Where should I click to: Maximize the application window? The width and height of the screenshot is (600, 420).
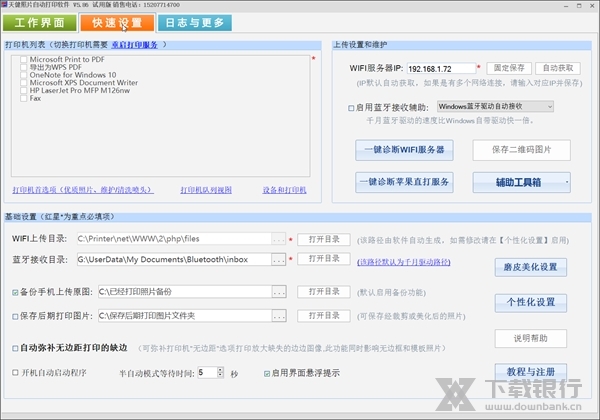pos(579,6)
